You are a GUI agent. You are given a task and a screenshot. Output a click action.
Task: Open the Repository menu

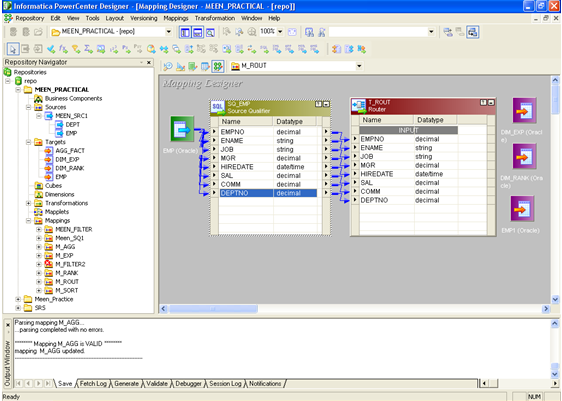tap(30, 18)
